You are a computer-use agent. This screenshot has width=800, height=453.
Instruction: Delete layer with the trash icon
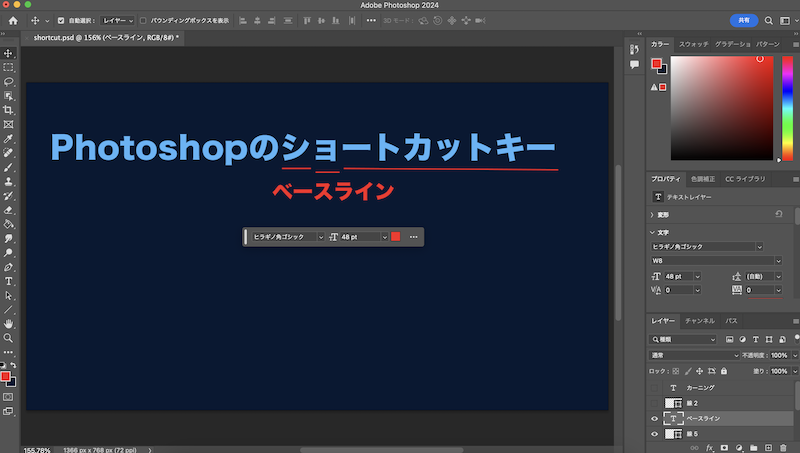(783, 448)
